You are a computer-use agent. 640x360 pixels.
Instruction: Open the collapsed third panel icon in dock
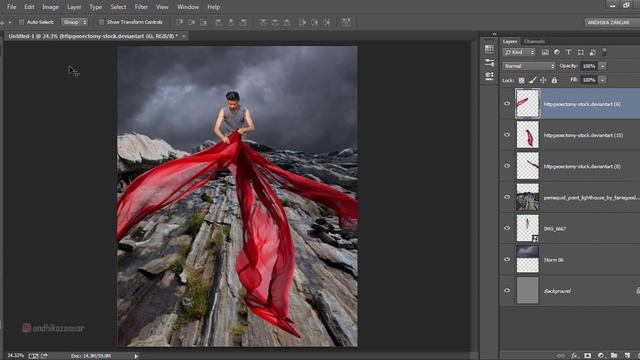coord(489,76)
